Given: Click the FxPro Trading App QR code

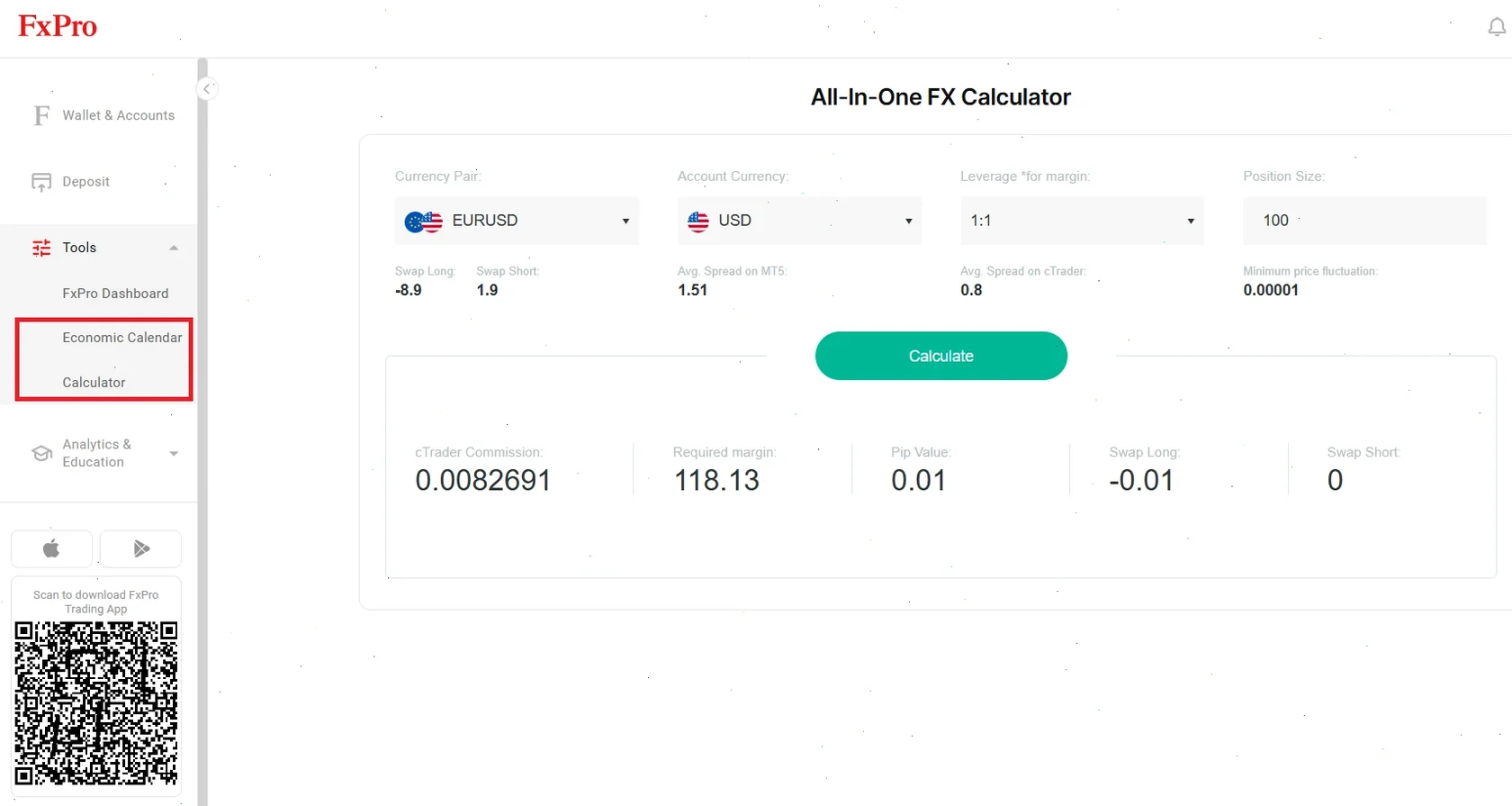Looking at the screenshot, I should [96, 704].
